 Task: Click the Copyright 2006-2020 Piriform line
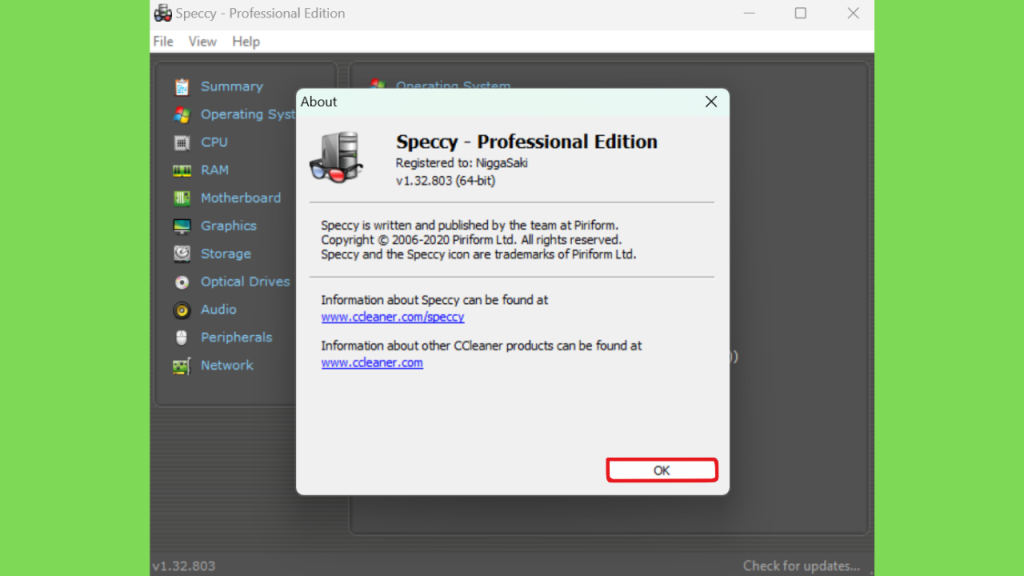click(471, 240)
